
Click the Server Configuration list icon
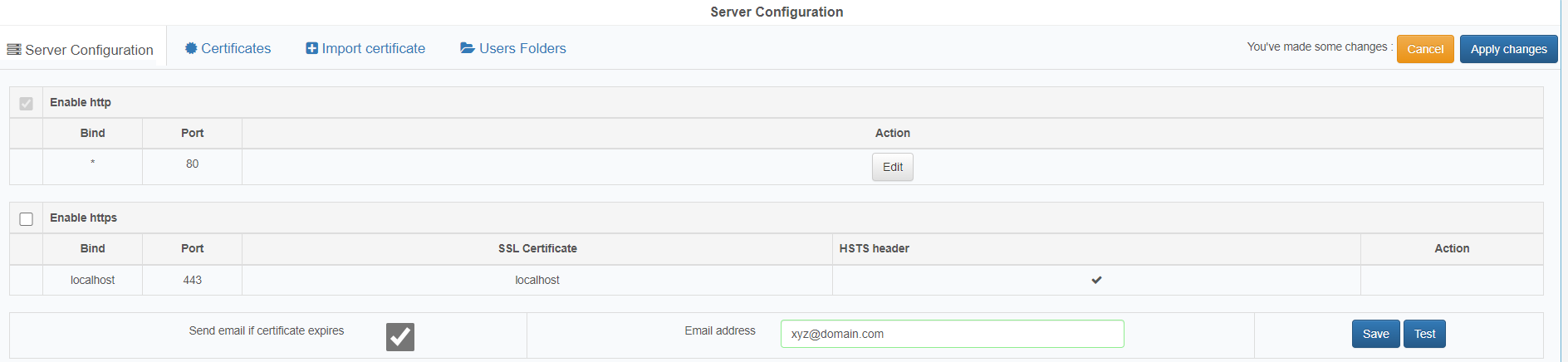pyautogui.click(x=14, y=50)
